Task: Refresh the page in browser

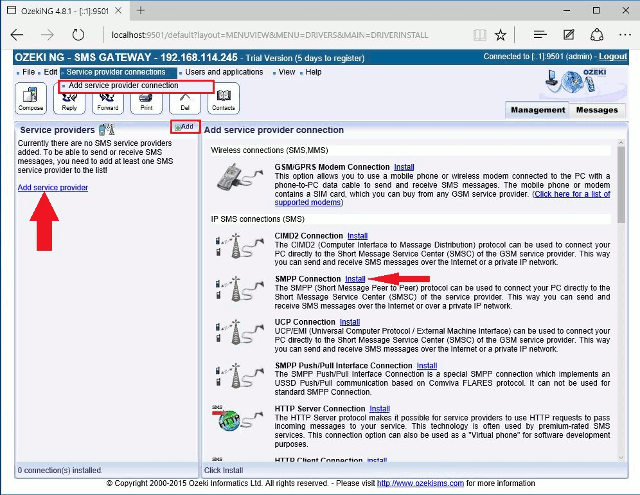Action: [78, 35]
